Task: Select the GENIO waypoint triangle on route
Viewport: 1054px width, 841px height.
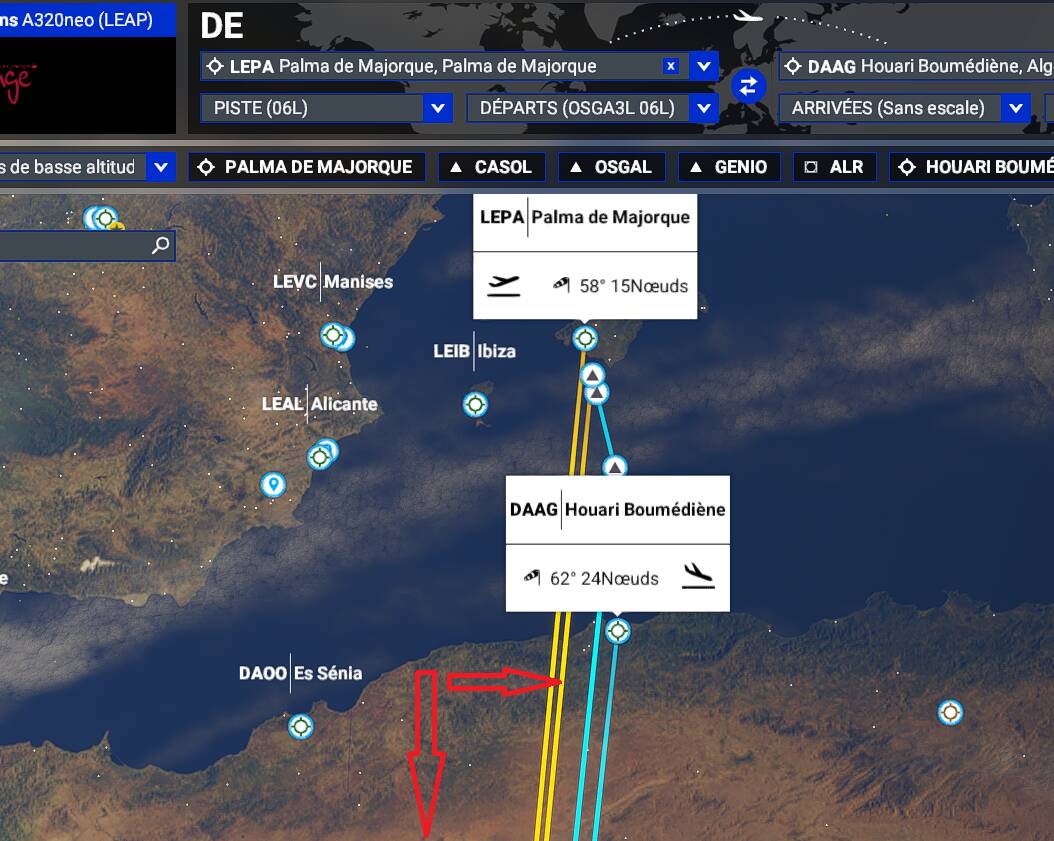Action: (614, 466)
